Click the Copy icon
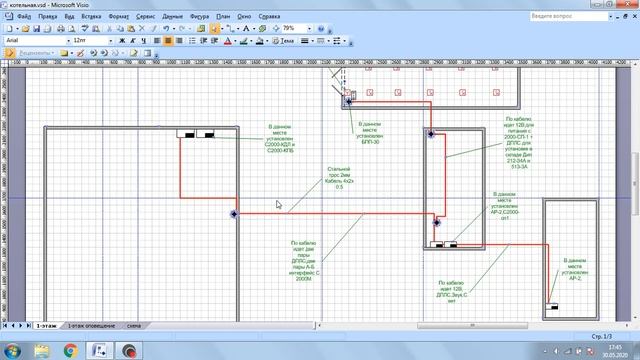This screenshot has height=360, width=640. (120, 29)
